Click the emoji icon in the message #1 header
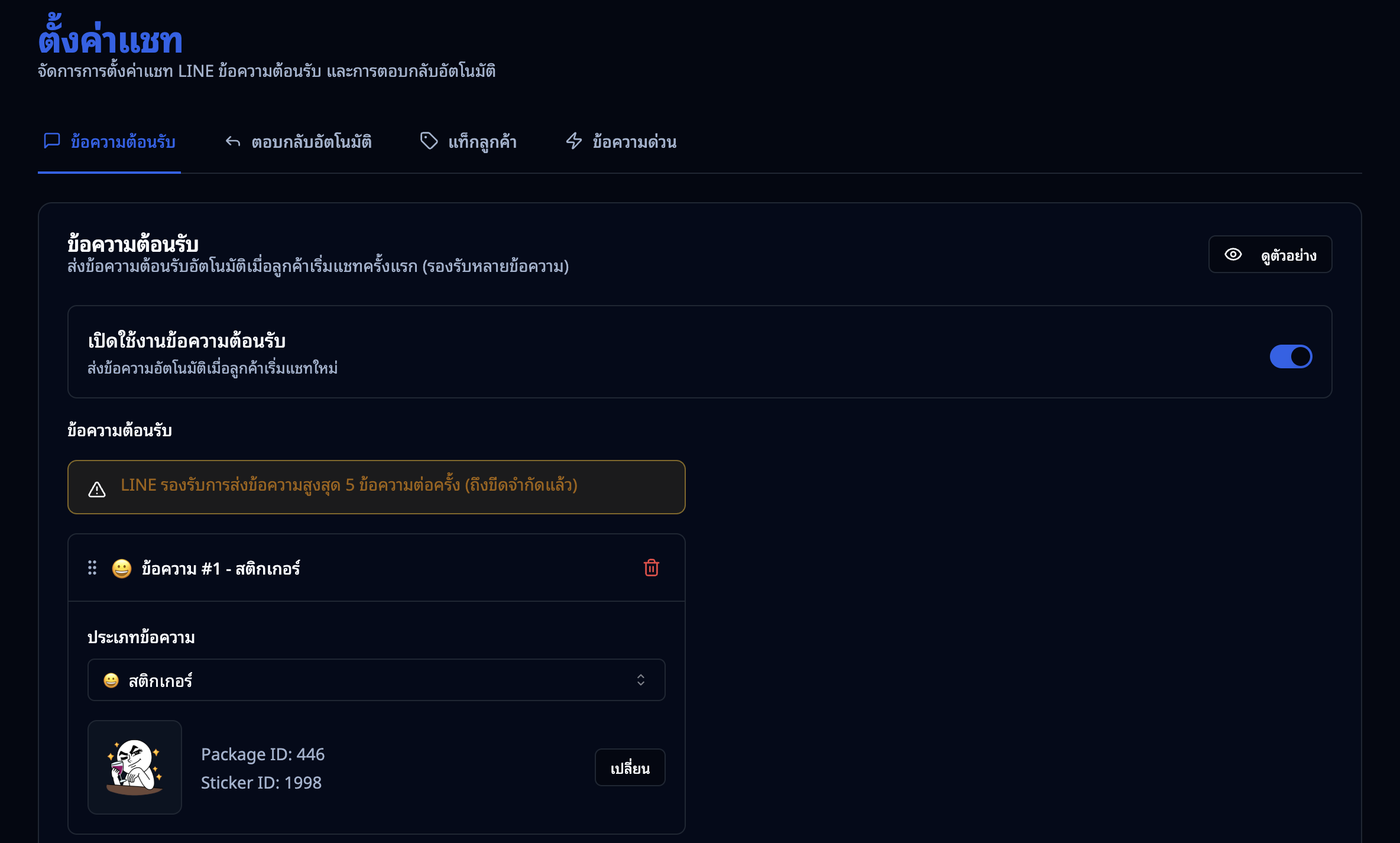The height and width of the screenshot is (843, 1400). tap(122, 568)
